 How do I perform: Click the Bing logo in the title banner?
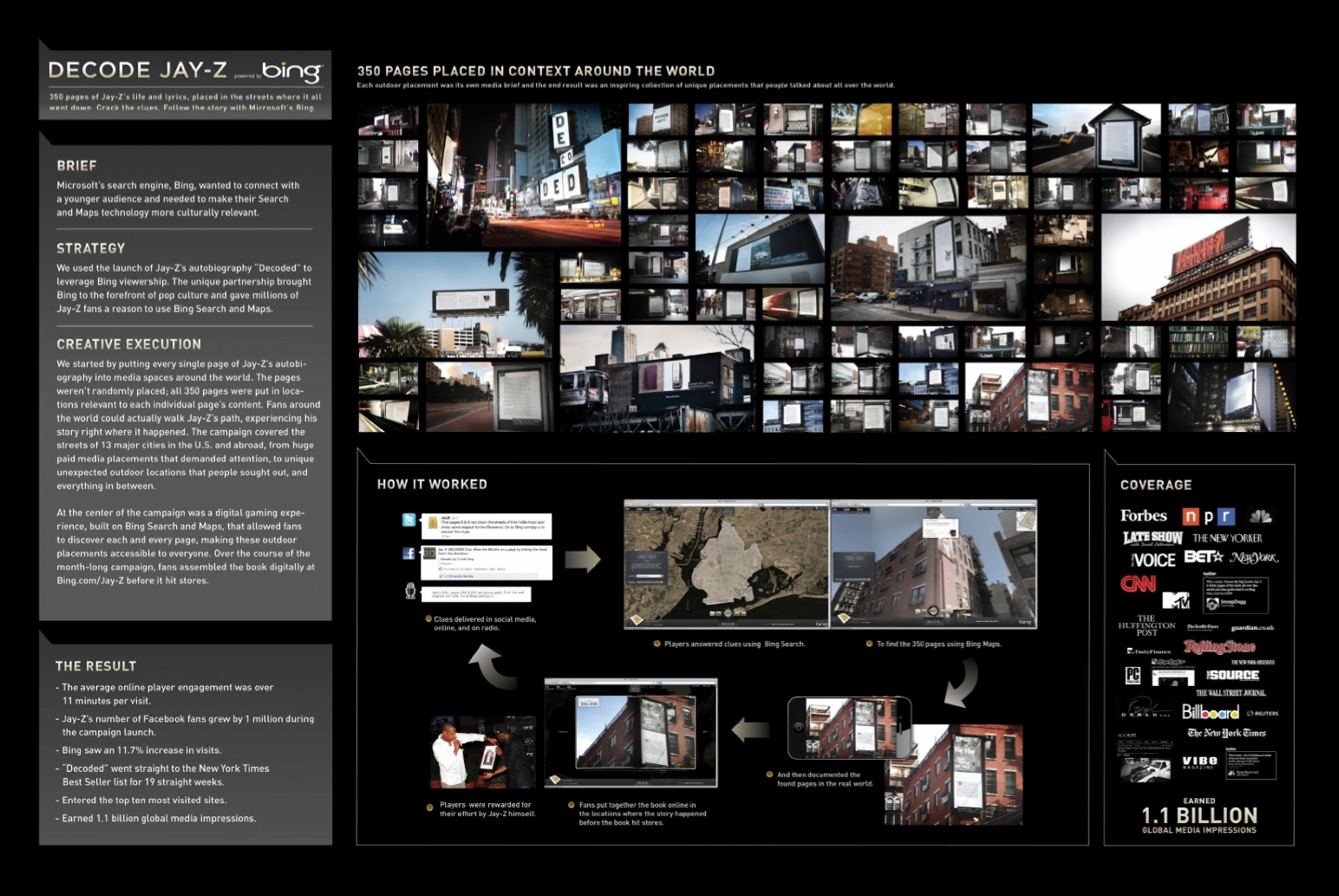click(x=291, y=72)
